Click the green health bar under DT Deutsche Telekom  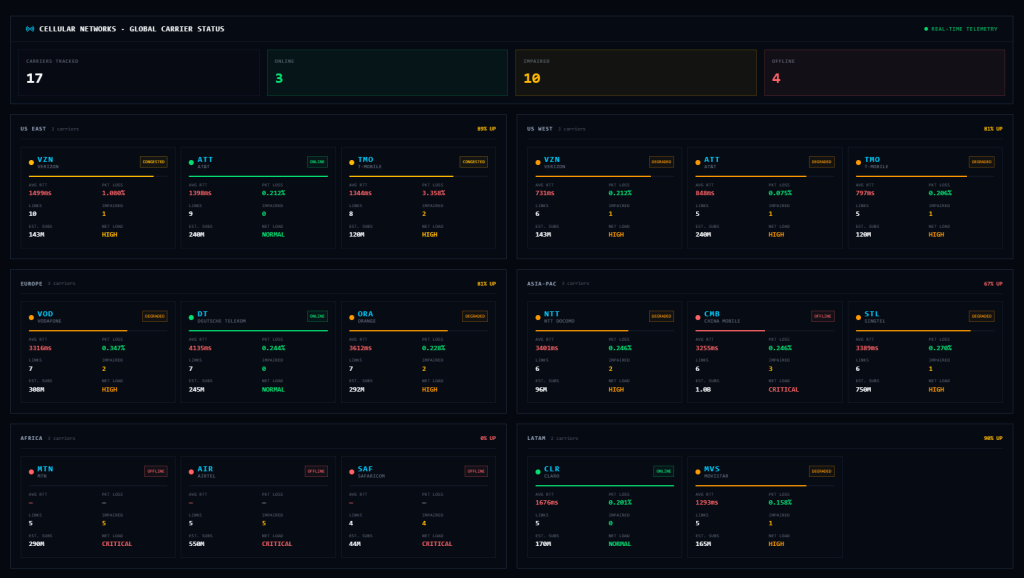click(x=258, y=331)
